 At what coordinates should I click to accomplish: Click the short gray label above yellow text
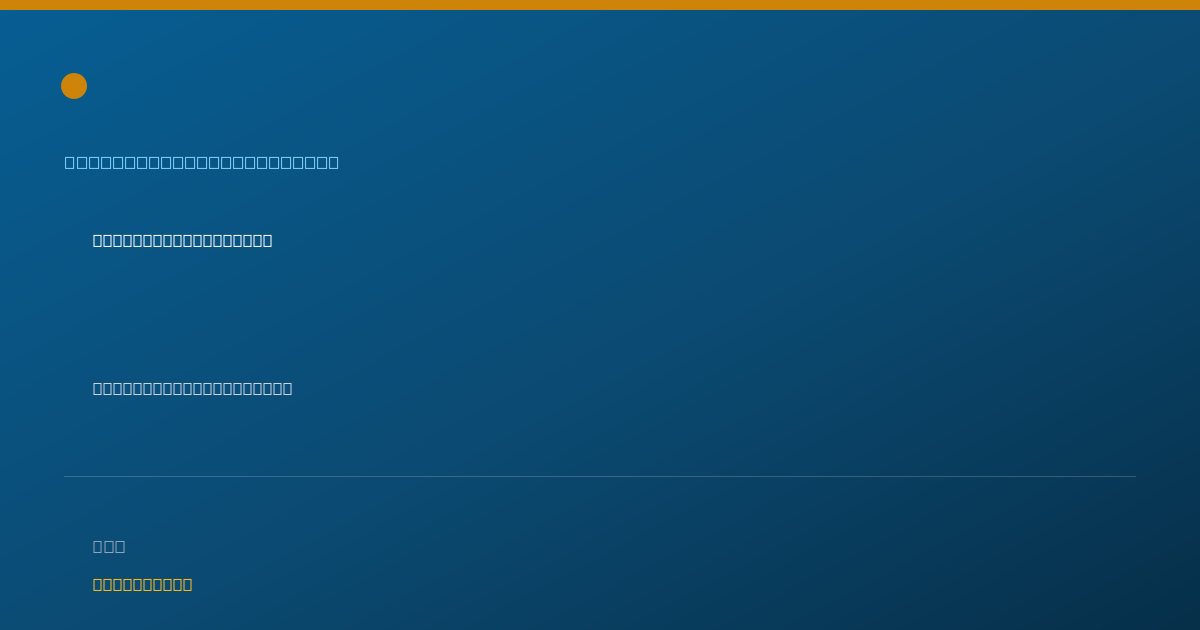point(109,546)
